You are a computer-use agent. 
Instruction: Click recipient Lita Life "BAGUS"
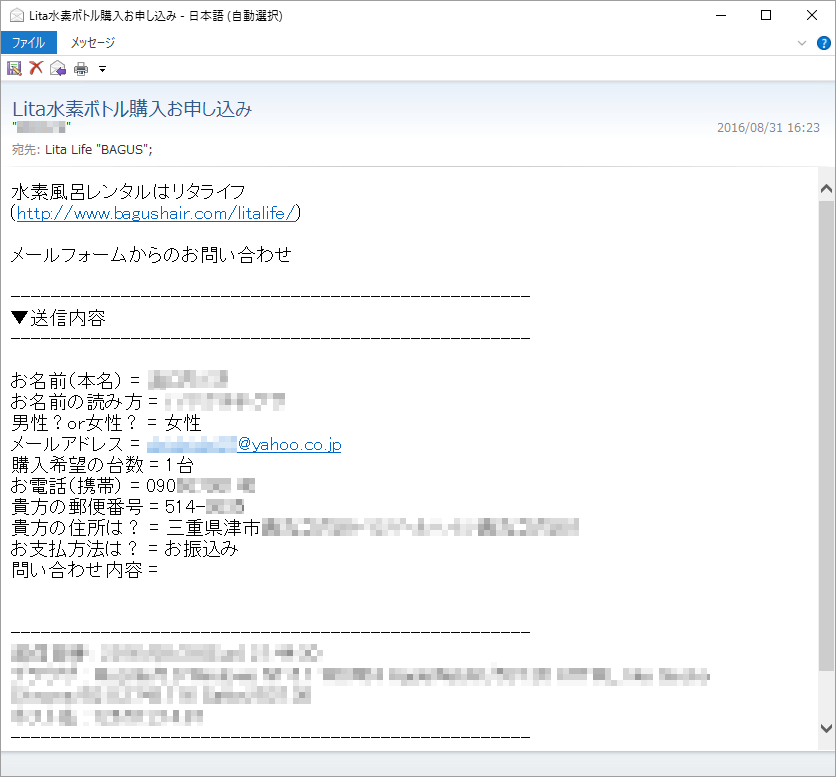pos(99,149)
